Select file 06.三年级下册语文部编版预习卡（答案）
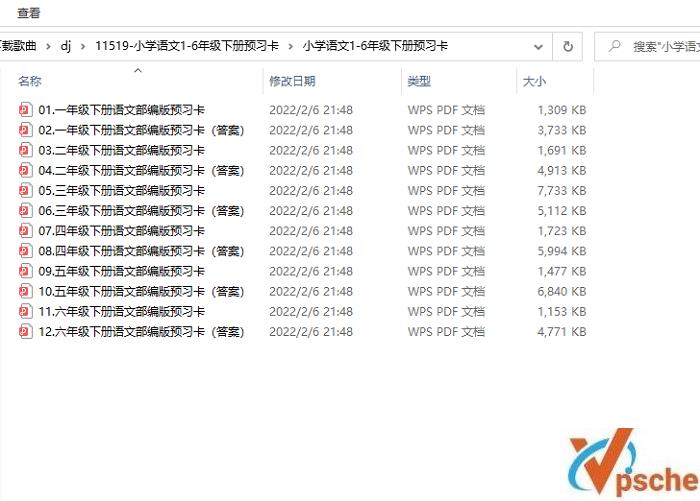The width and height of the screenshot is (700, 501). pos(142,211)
